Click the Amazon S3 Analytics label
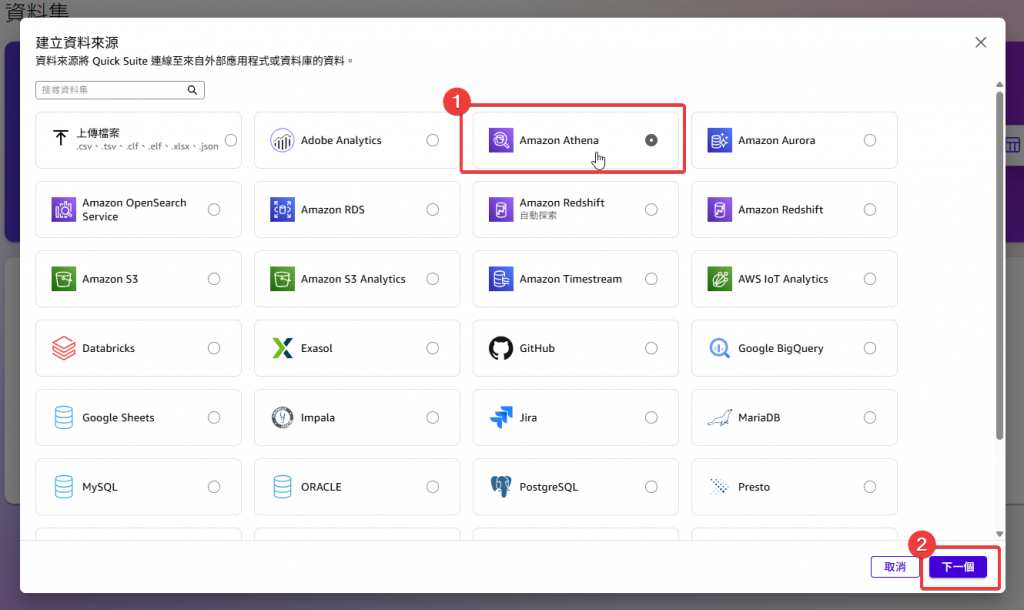 coord(353,280)
